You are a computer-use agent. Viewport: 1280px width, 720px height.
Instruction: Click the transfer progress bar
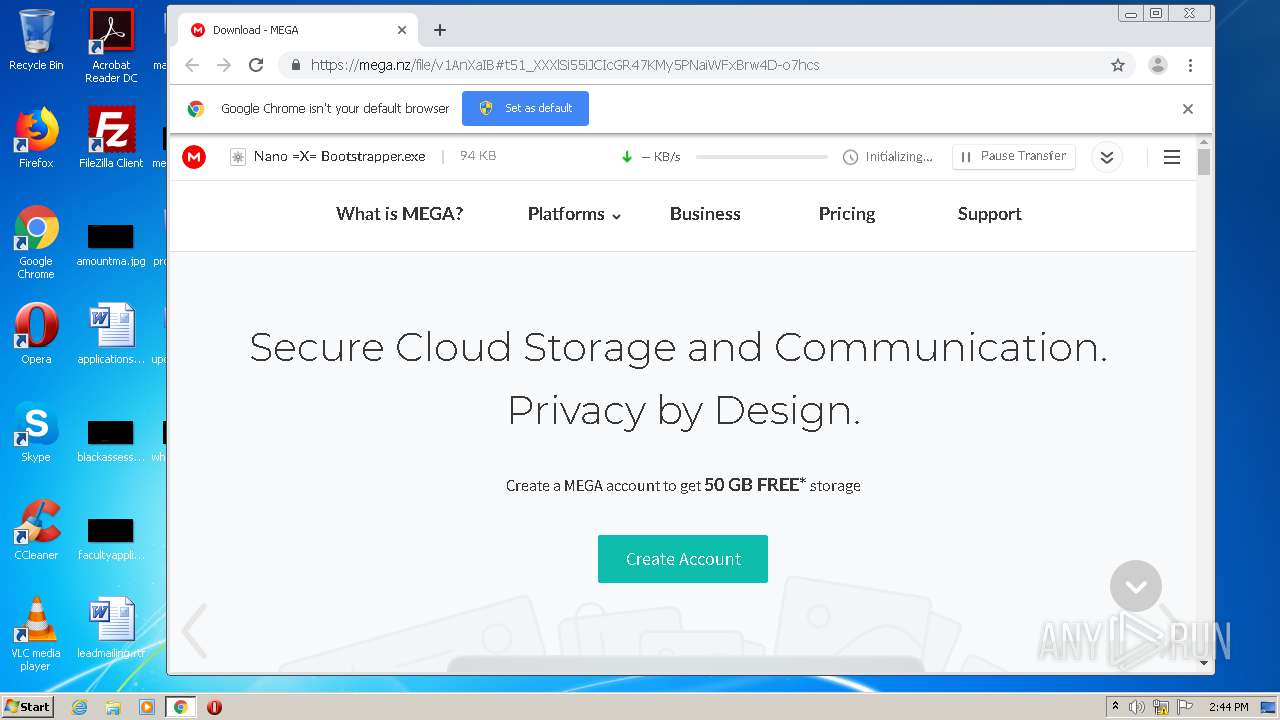tap(762, 157)
